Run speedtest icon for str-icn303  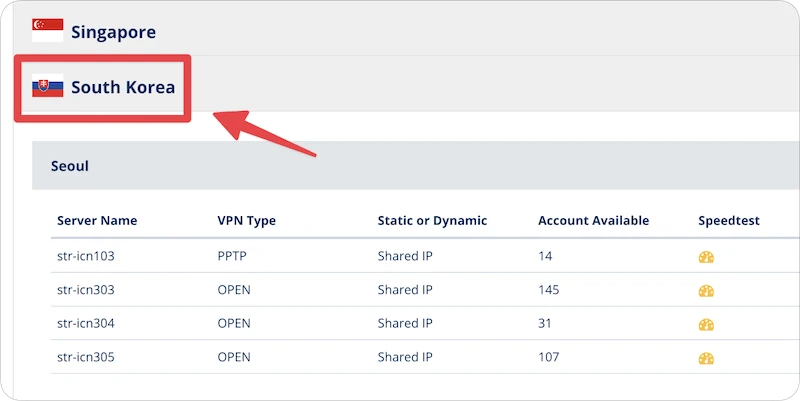click(706, 291)
